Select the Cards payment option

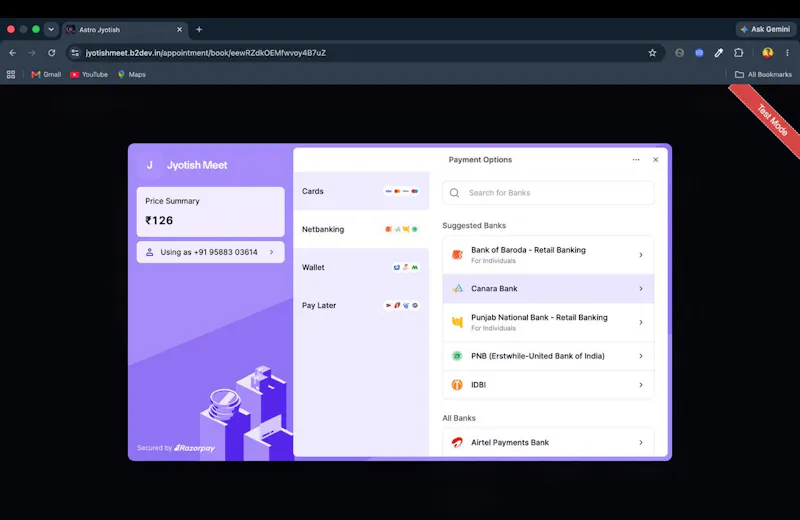click(361, 191)
